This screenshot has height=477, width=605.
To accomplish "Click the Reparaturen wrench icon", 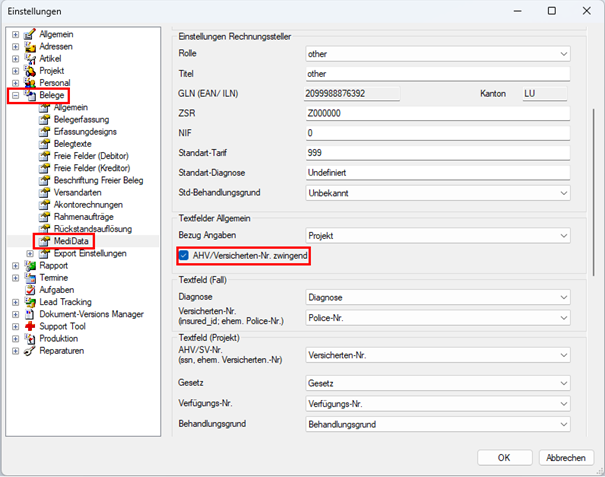I will [30, 351].
